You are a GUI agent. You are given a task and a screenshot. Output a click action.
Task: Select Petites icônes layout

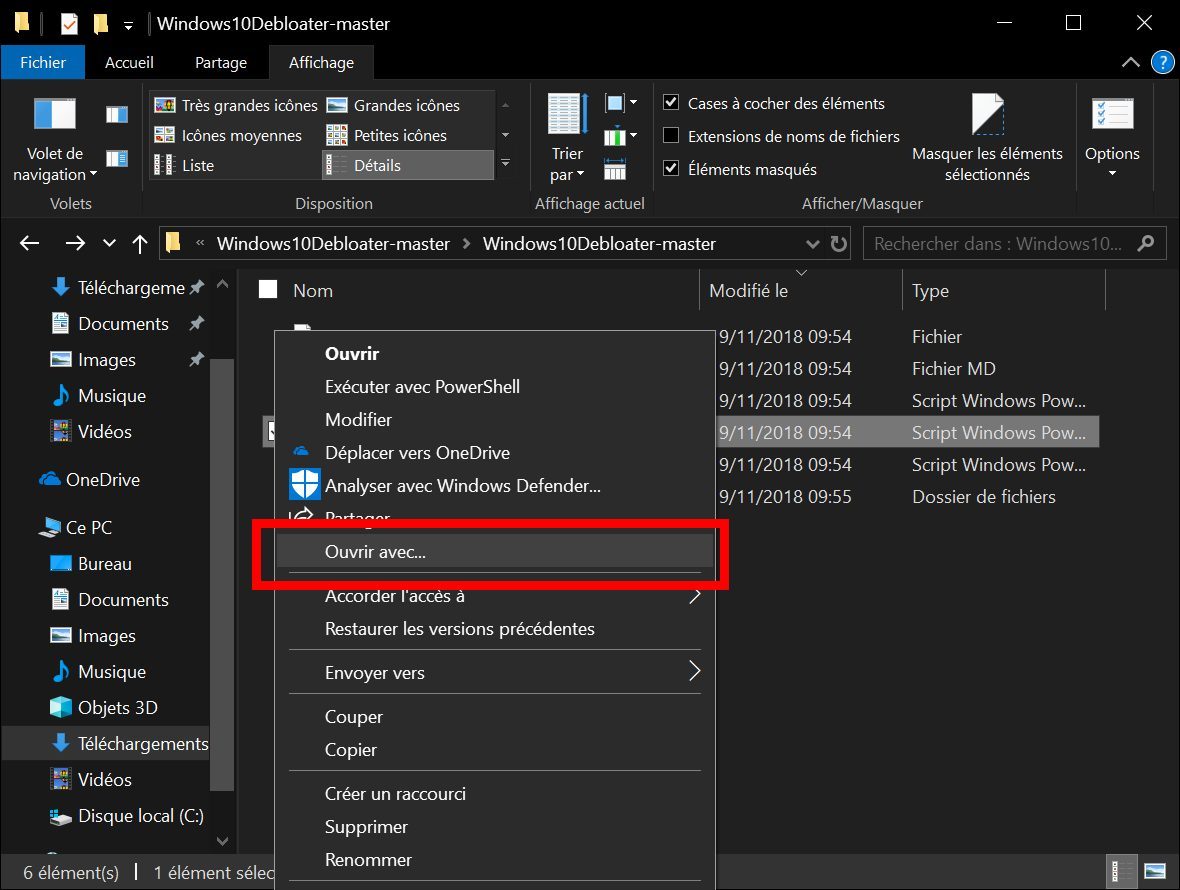tap(387, 135)
